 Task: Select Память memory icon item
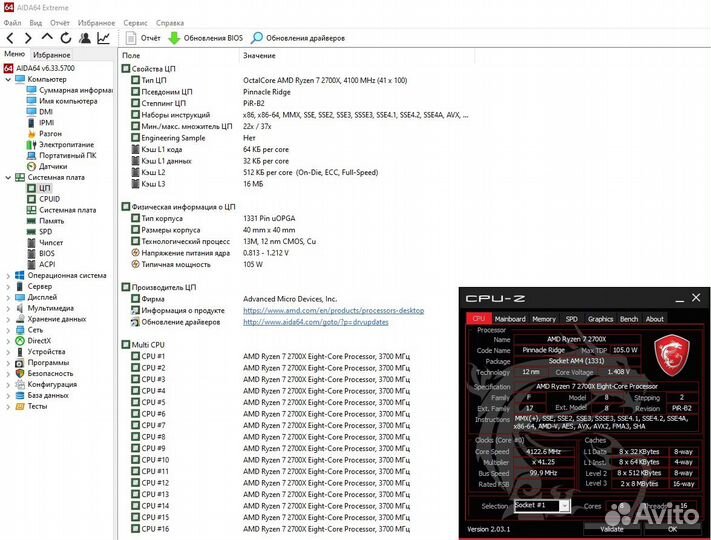(x=46, y=221)
